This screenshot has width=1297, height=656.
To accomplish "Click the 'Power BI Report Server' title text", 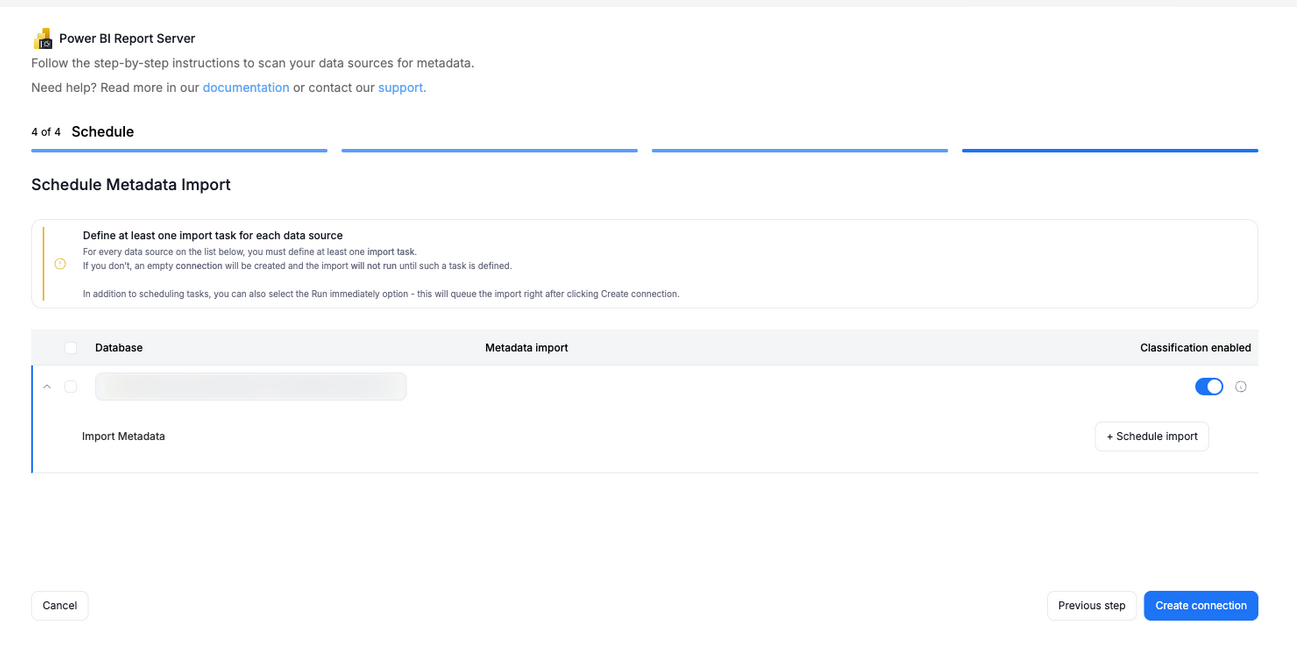I will [x=127, y=39].
